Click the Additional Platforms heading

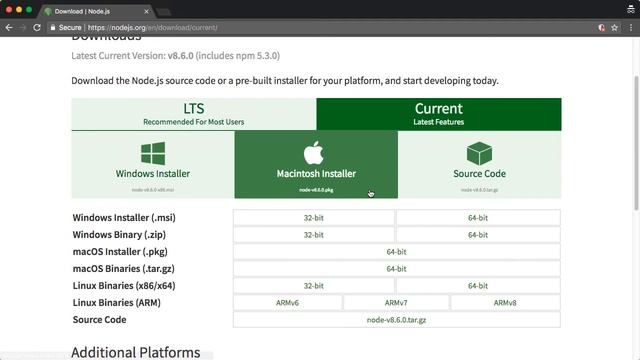[136, 352]
